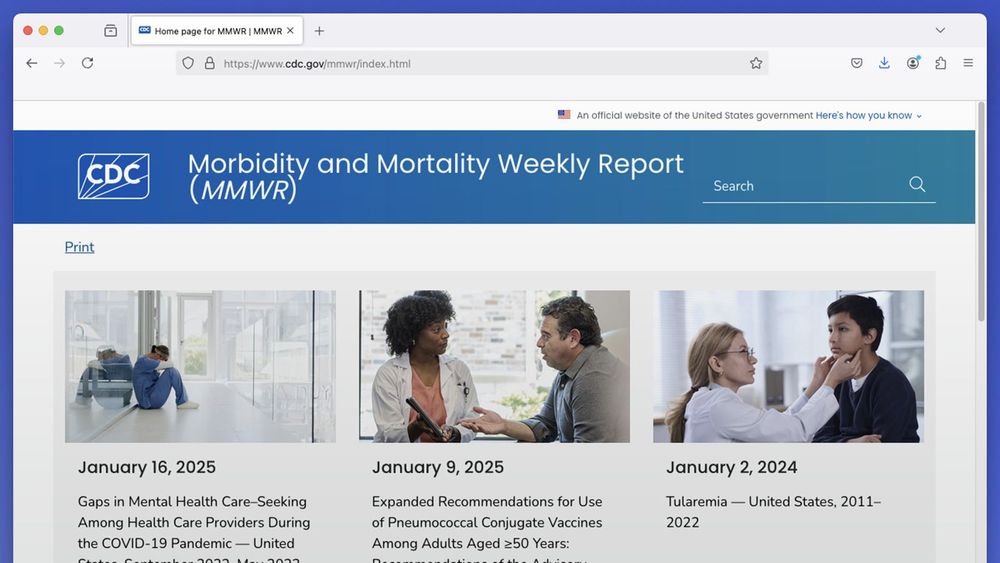Click the address bar URL
The image size is (1000, 563).
click(x=317, y=64)
